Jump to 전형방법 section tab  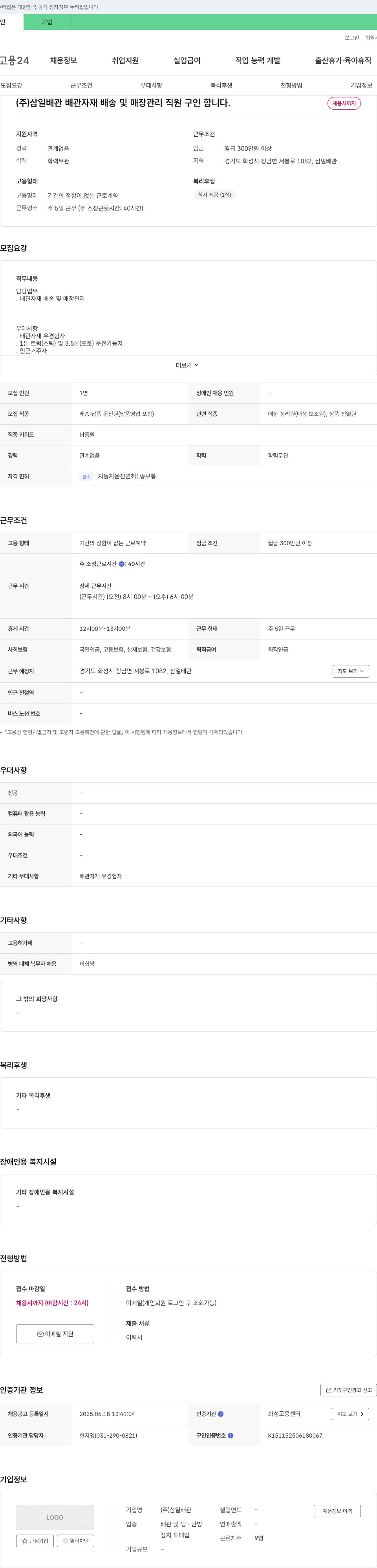click(291, 85)
